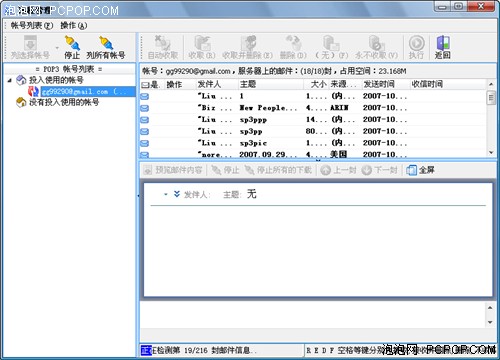Sort by the 主题 column header
Viewport: 500px width, 360px height.
tap(271, 84)
